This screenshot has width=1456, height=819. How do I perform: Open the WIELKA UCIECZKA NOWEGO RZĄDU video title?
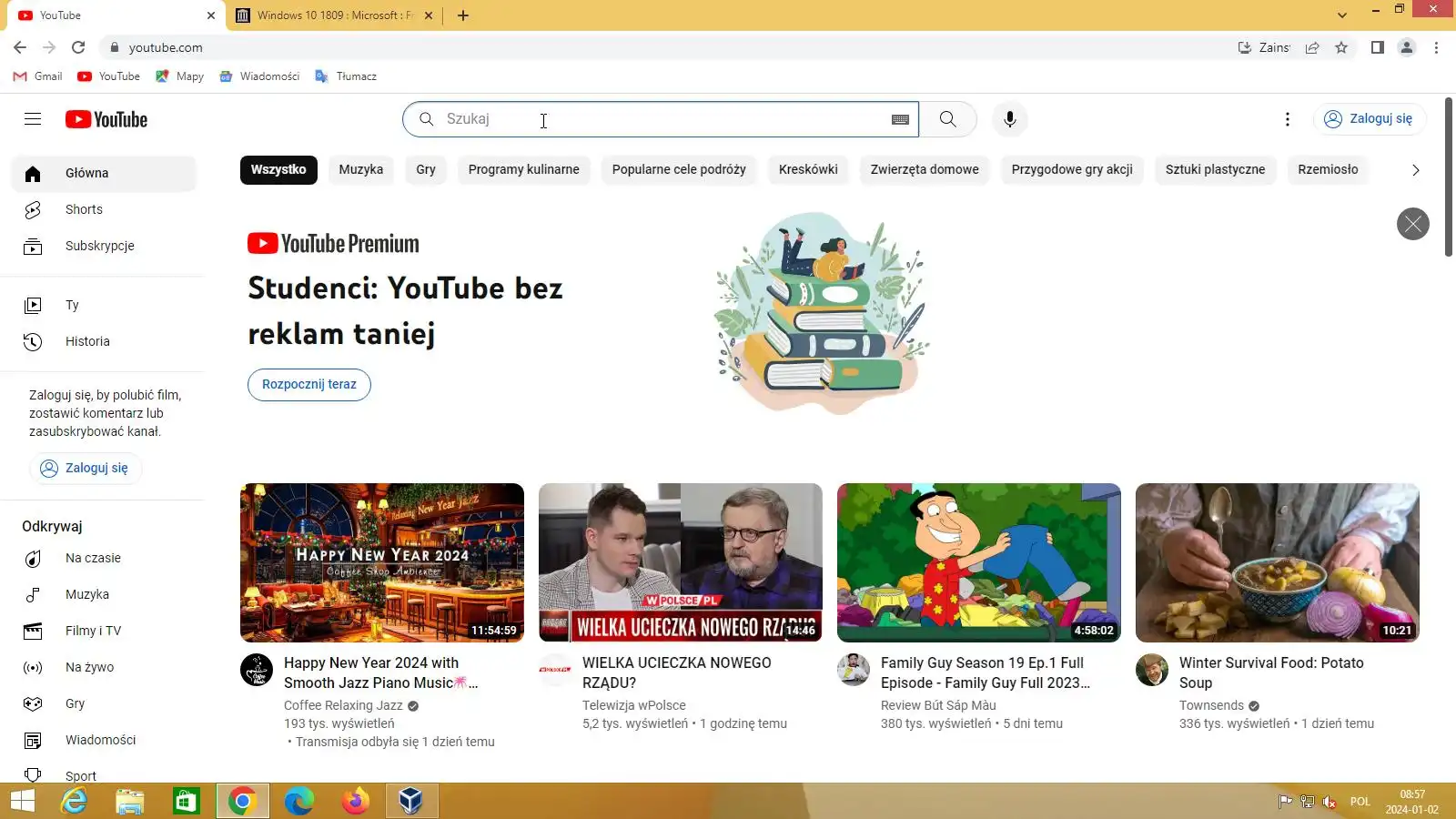pos(676,672)
